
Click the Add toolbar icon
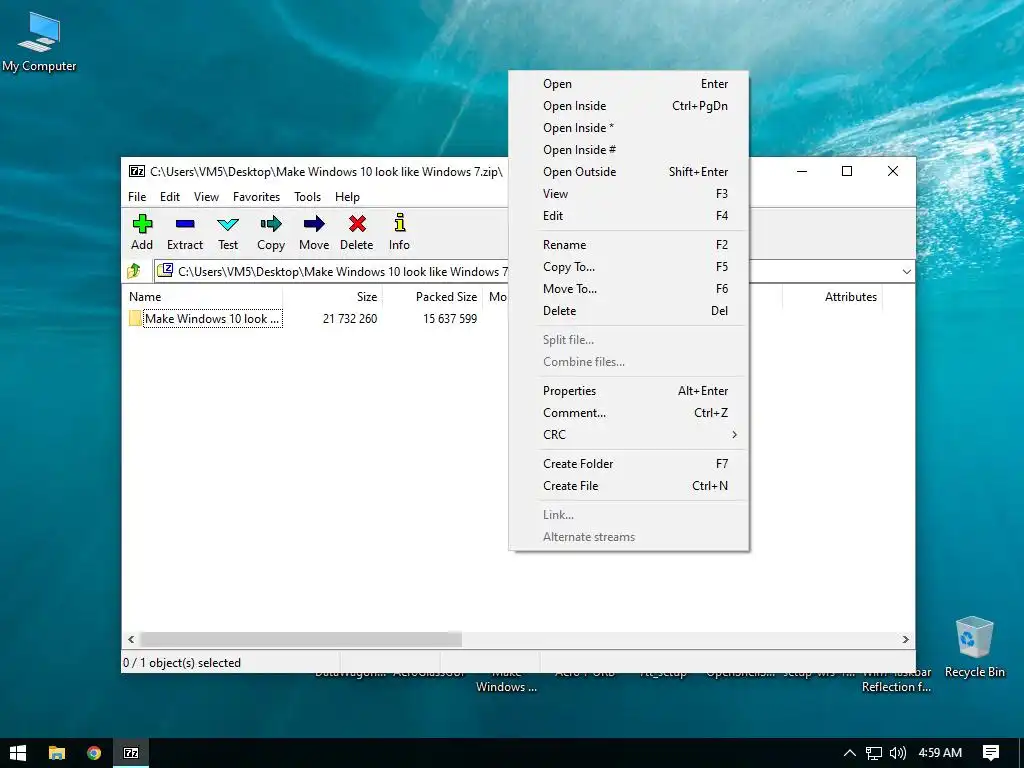142,224
